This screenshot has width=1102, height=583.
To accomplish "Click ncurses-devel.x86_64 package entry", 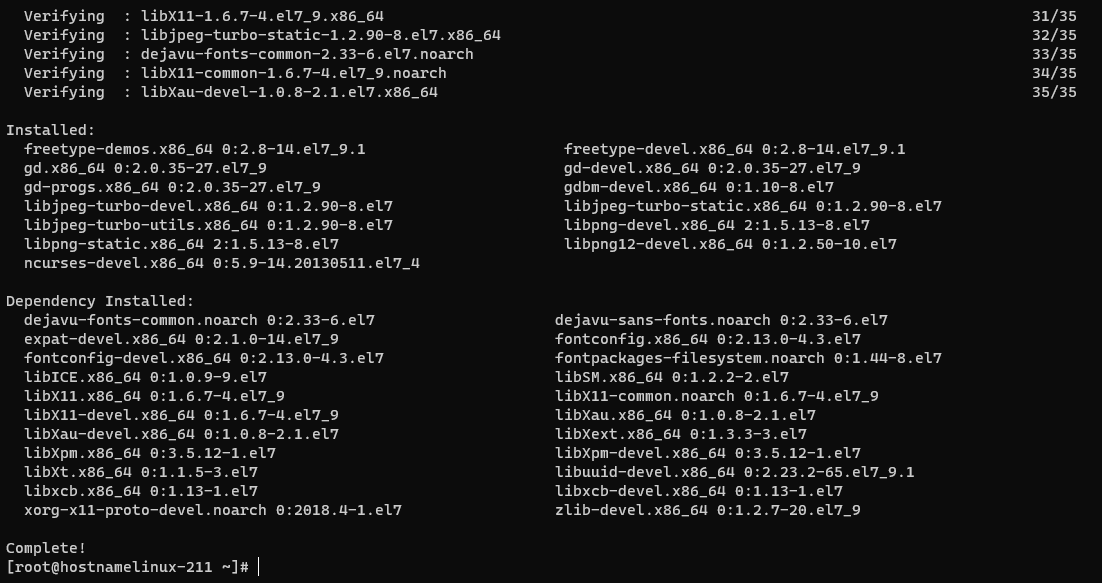I will click(x=222, y=263).
